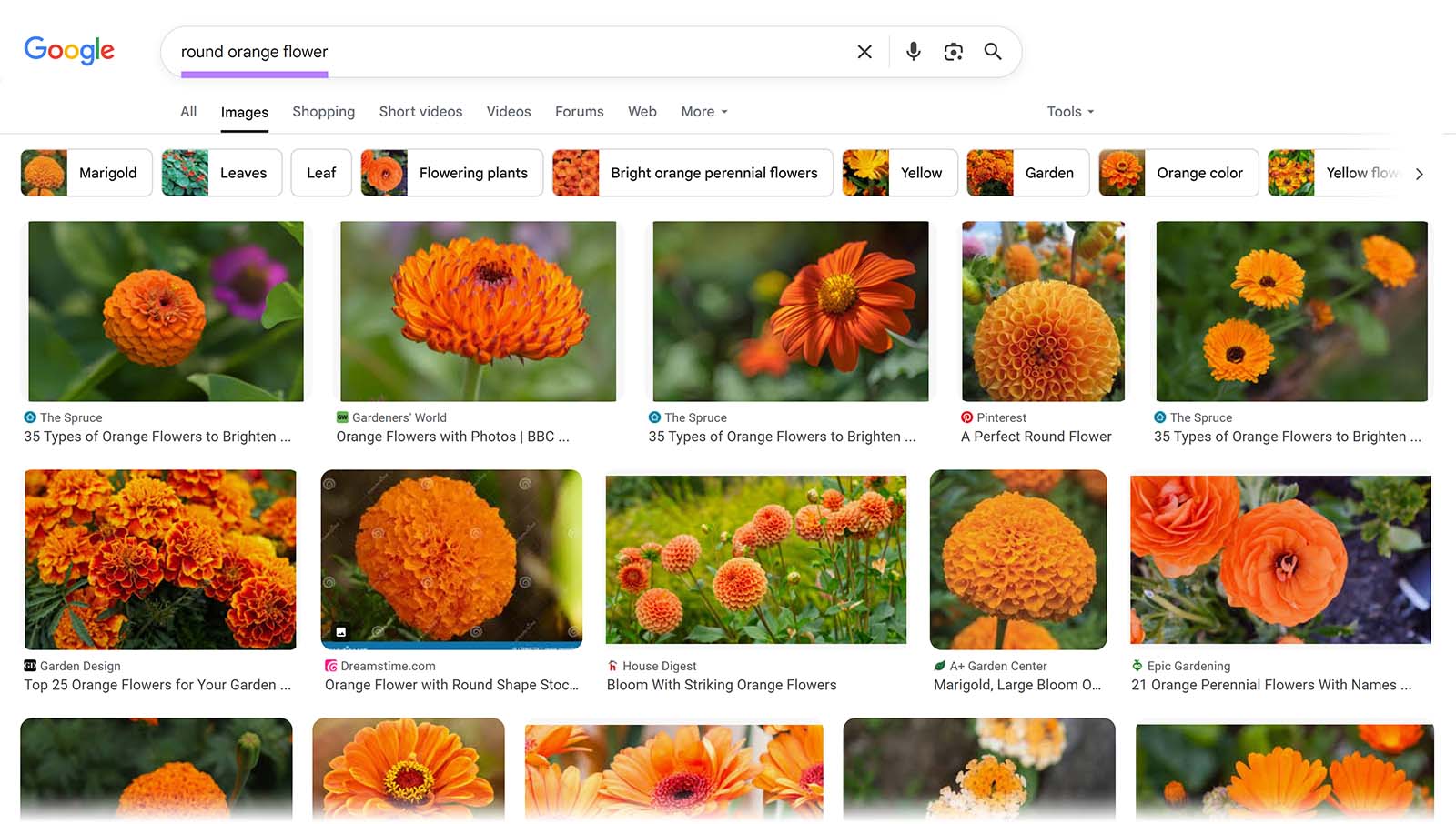Switch to the Videos tab

tap(508, 111)
